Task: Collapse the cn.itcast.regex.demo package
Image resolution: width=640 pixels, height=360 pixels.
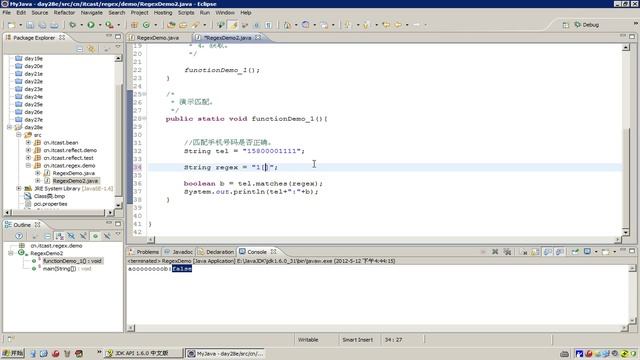Action: point(28,165)
